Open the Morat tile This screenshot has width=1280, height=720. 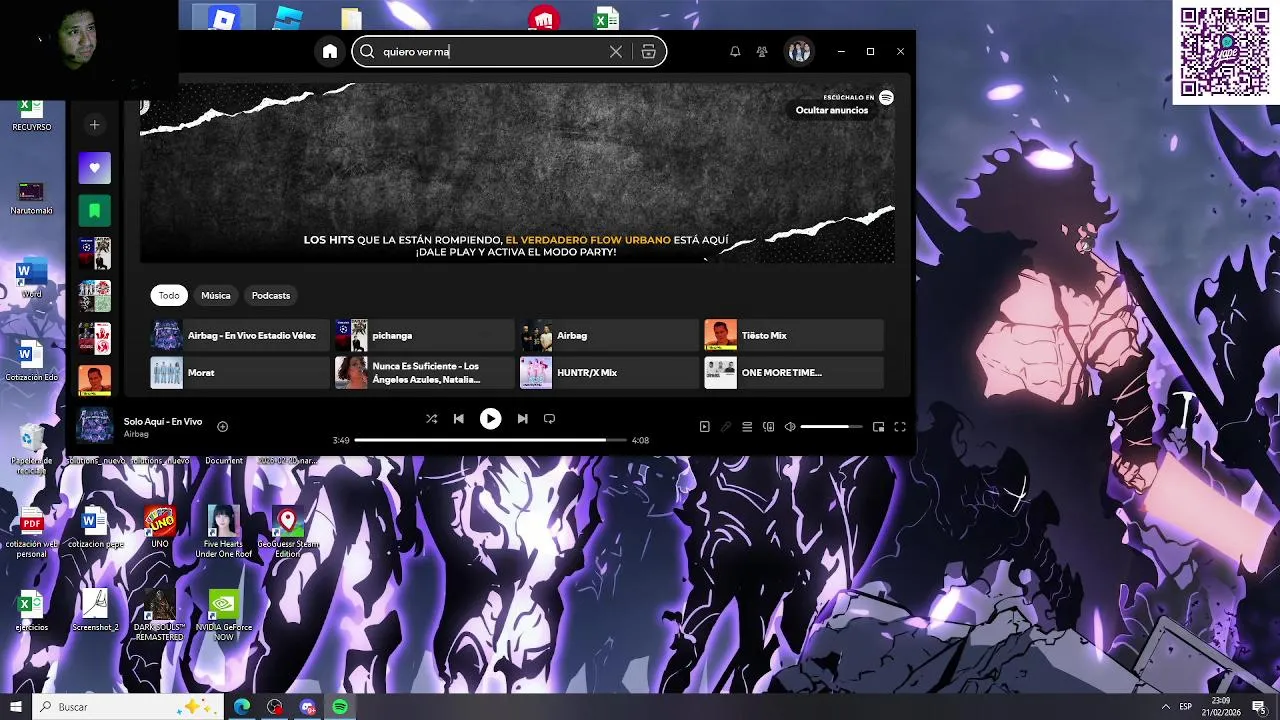[x=240, y=372]
